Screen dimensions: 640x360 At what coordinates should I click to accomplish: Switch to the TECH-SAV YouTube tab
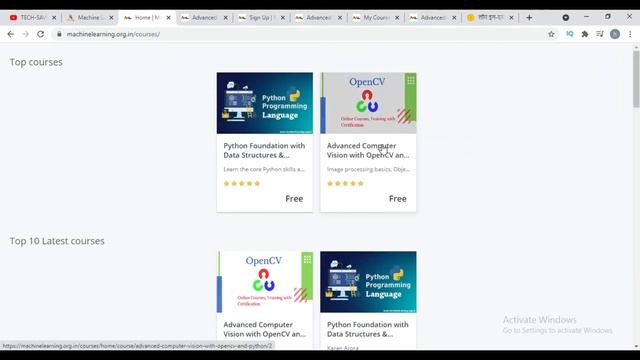coord(33,18)
